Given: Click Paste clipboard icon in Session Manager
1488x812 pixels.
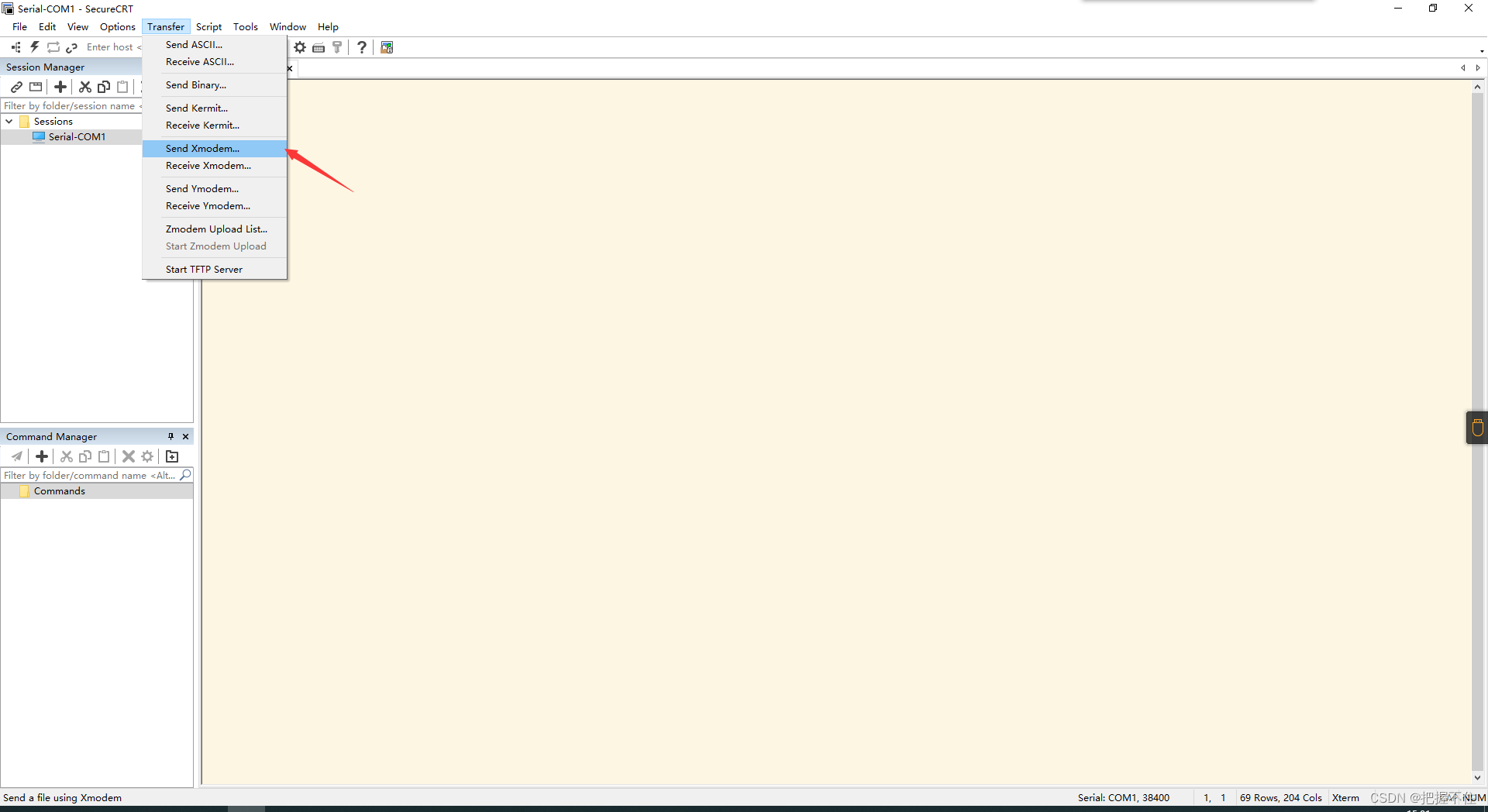Looking at the screenshot, I should 122,87.
